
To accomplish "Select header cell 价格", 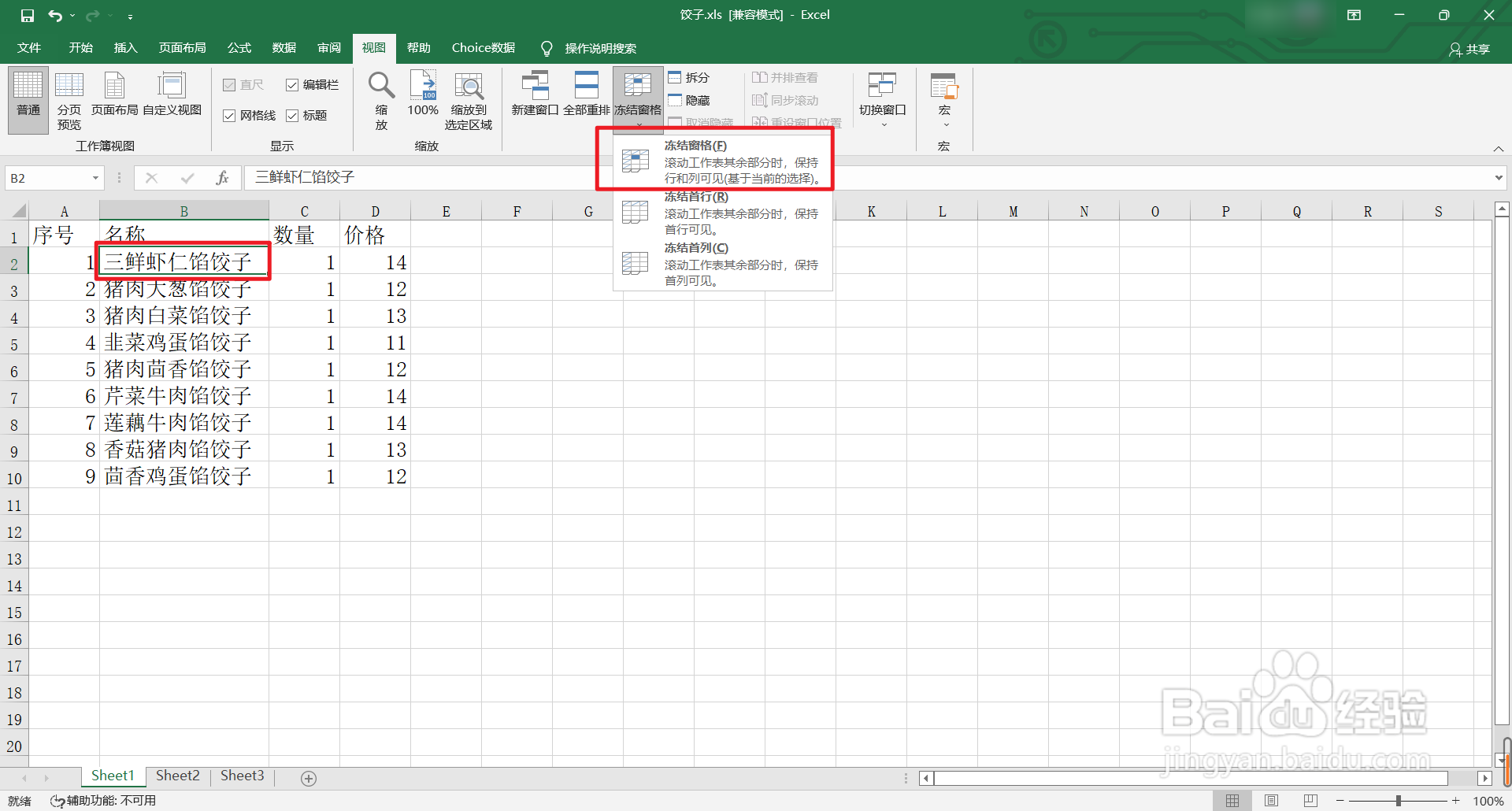I will 375,235.
